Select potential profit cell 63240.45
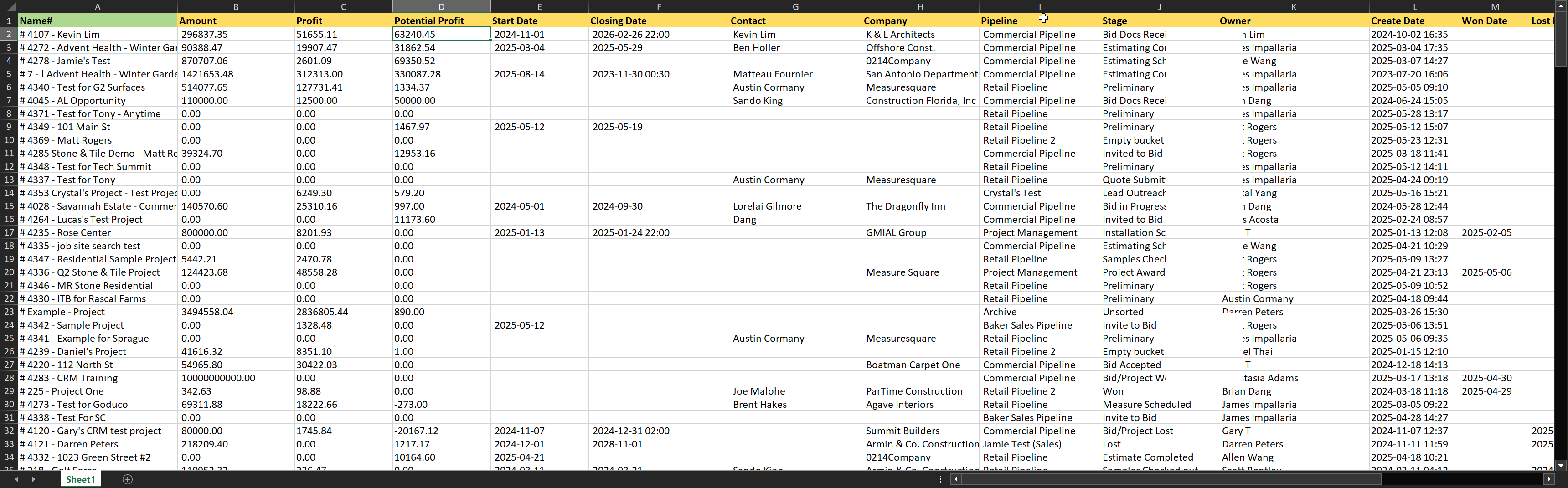The height and width of the screenshot is (488, 1568). (441, 35)
